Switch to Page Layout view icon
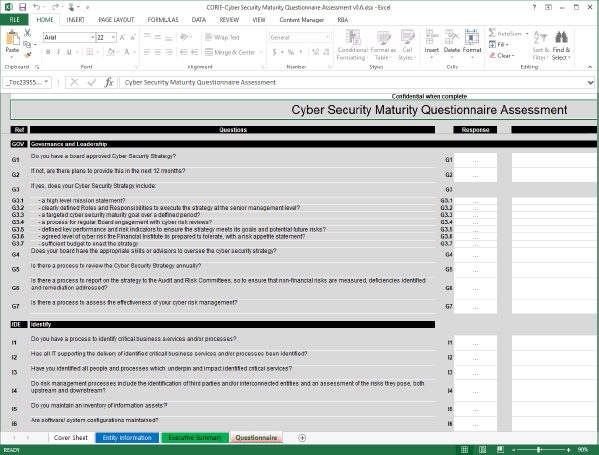 482,450
